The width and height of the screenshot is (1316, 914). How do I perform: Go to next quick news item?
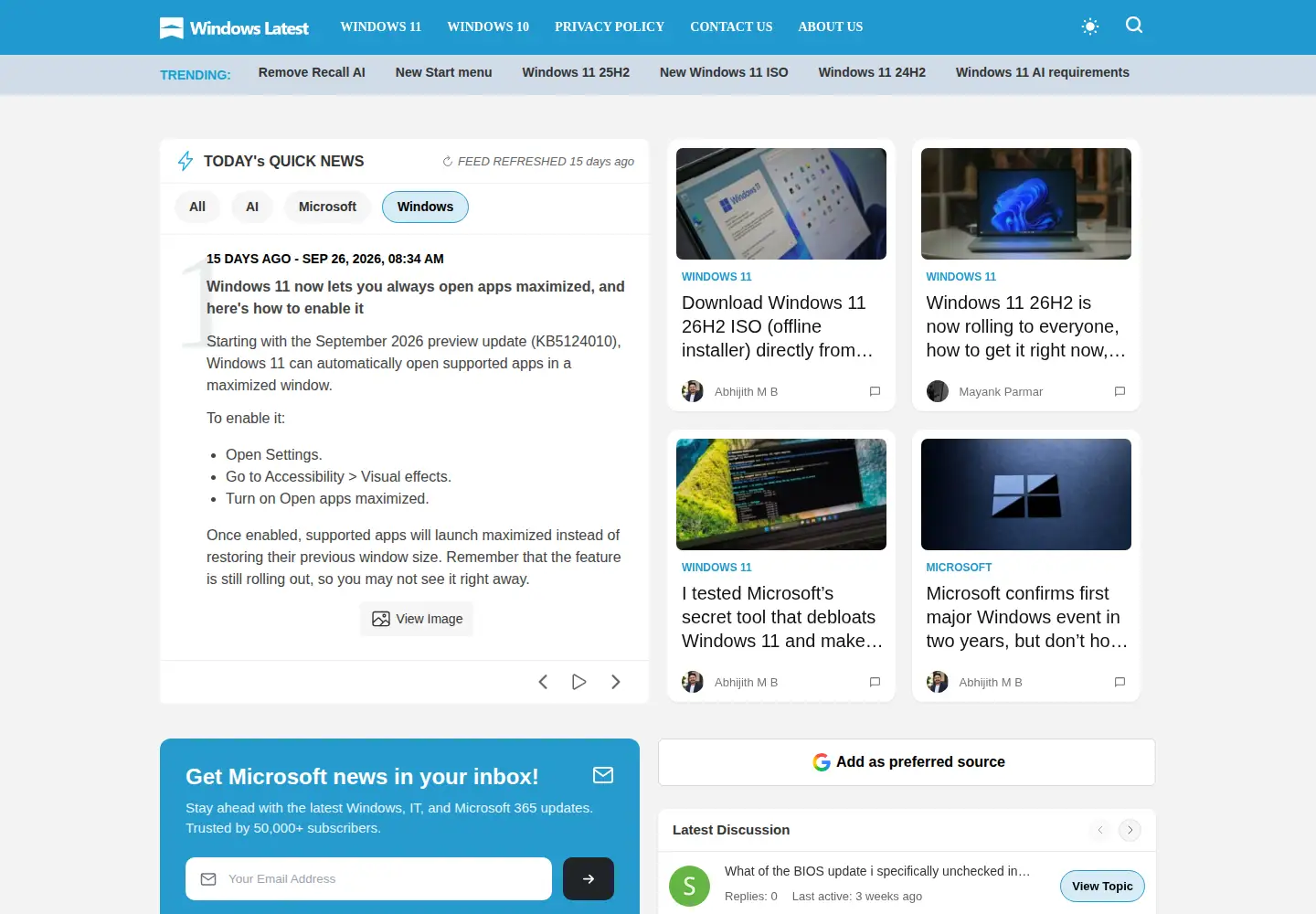click(616, 682)
